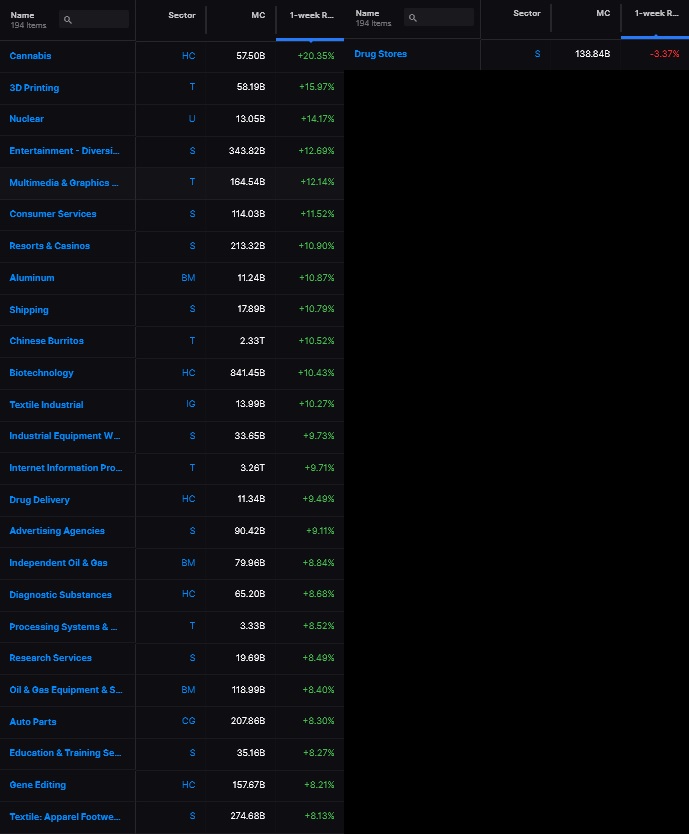The height and width of the screenshot is (834, 689).
Task: Click the search icon in right table header
Action: coord(412,18)
